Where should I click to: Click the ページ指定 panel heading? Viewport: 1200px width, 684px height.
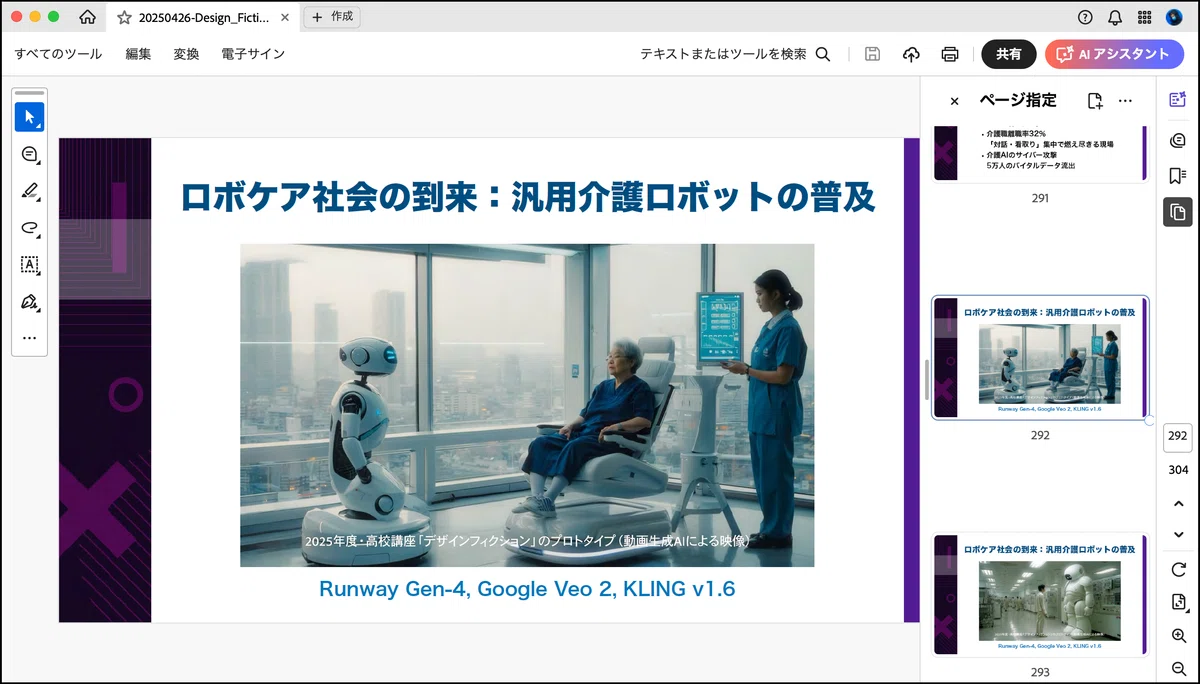click(x=1017, y=101)
